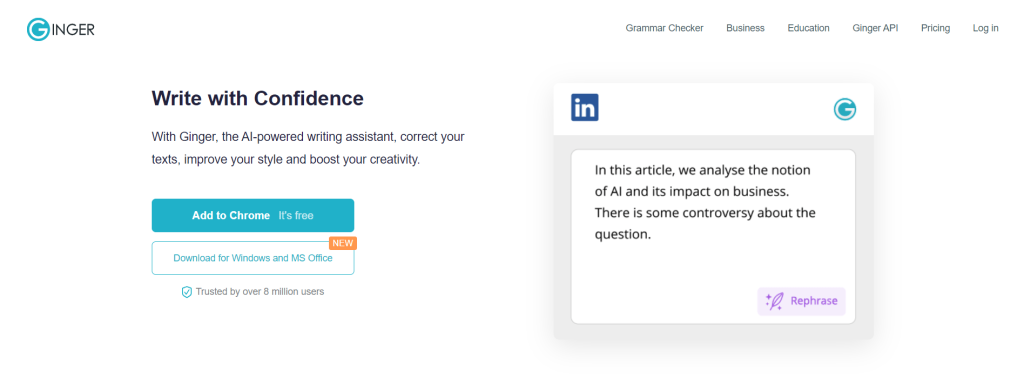Image resolution: width=1024 pixels, height=385 pixels.
Task: Click the Ginger logo in header
Action: pos(61,29)
